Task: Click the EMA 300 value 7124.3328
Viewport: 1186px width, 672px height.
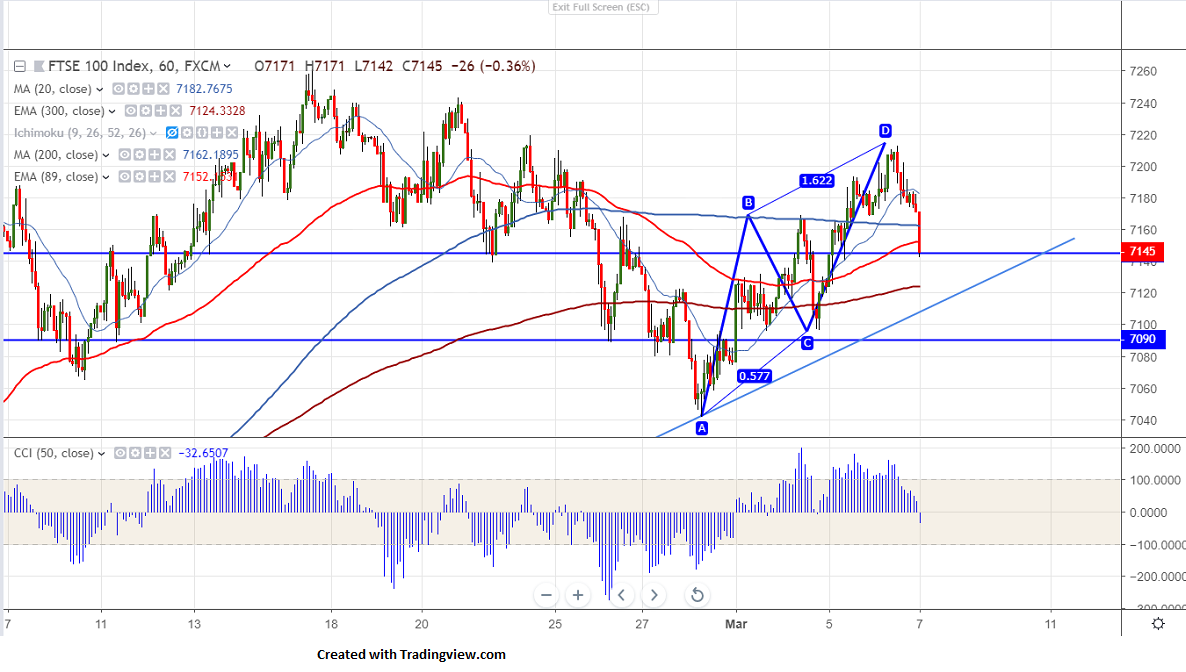Action: tap(217, 111)
